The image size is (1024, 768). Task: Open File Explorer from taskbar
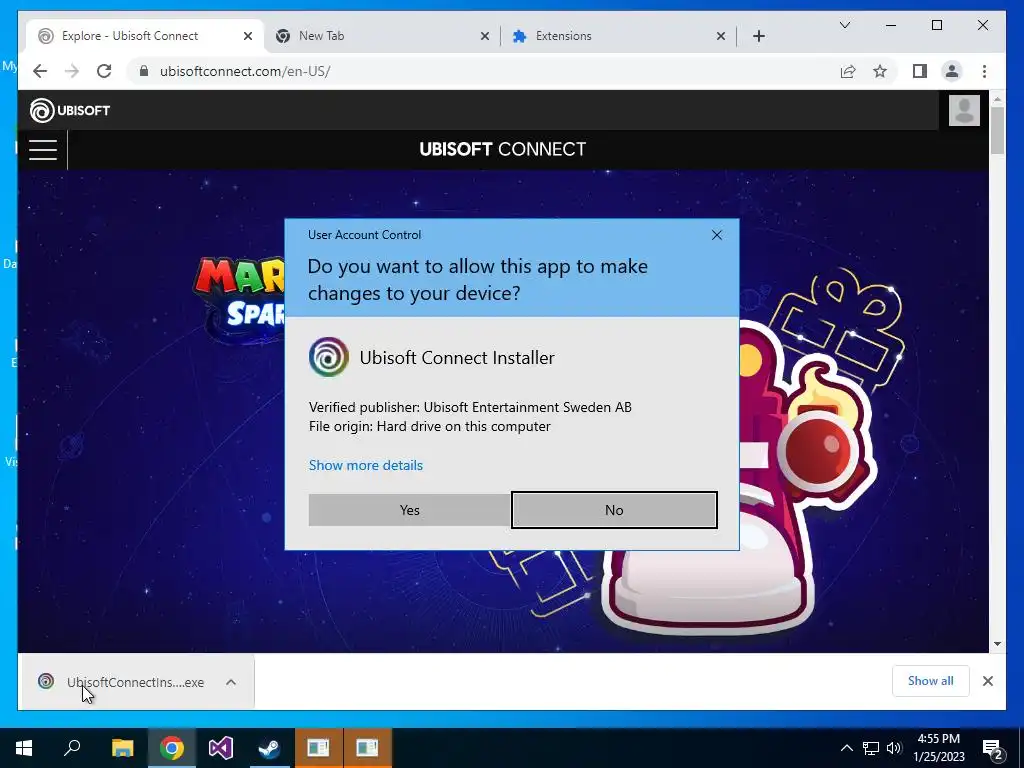pos(122,748)
